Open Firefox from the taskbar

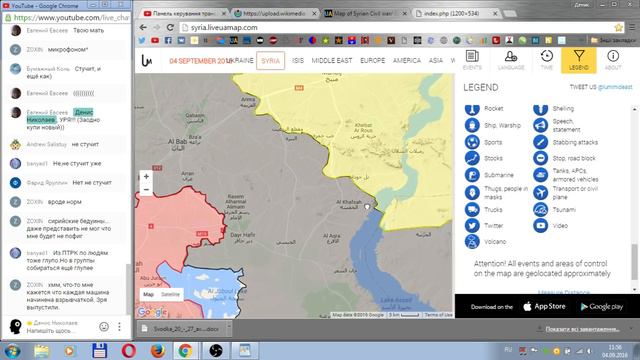pos(158,351)
